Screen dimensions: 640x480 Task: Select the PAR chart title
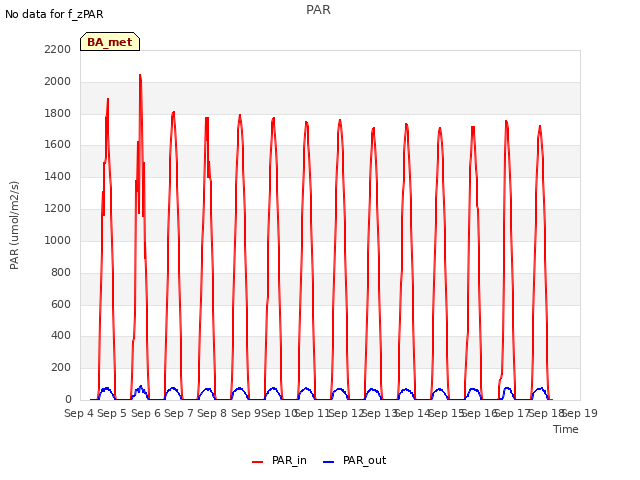pyautogui.click(x=318, y=10)
